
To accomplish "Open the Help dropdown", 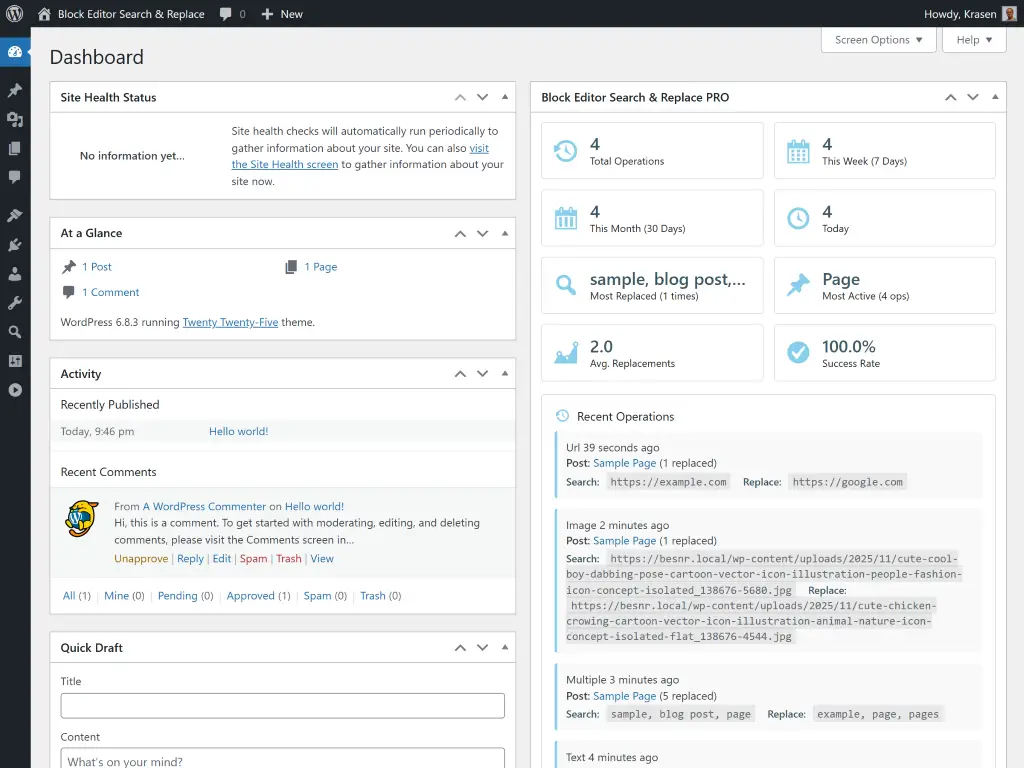I will click(x=973, y=40).
